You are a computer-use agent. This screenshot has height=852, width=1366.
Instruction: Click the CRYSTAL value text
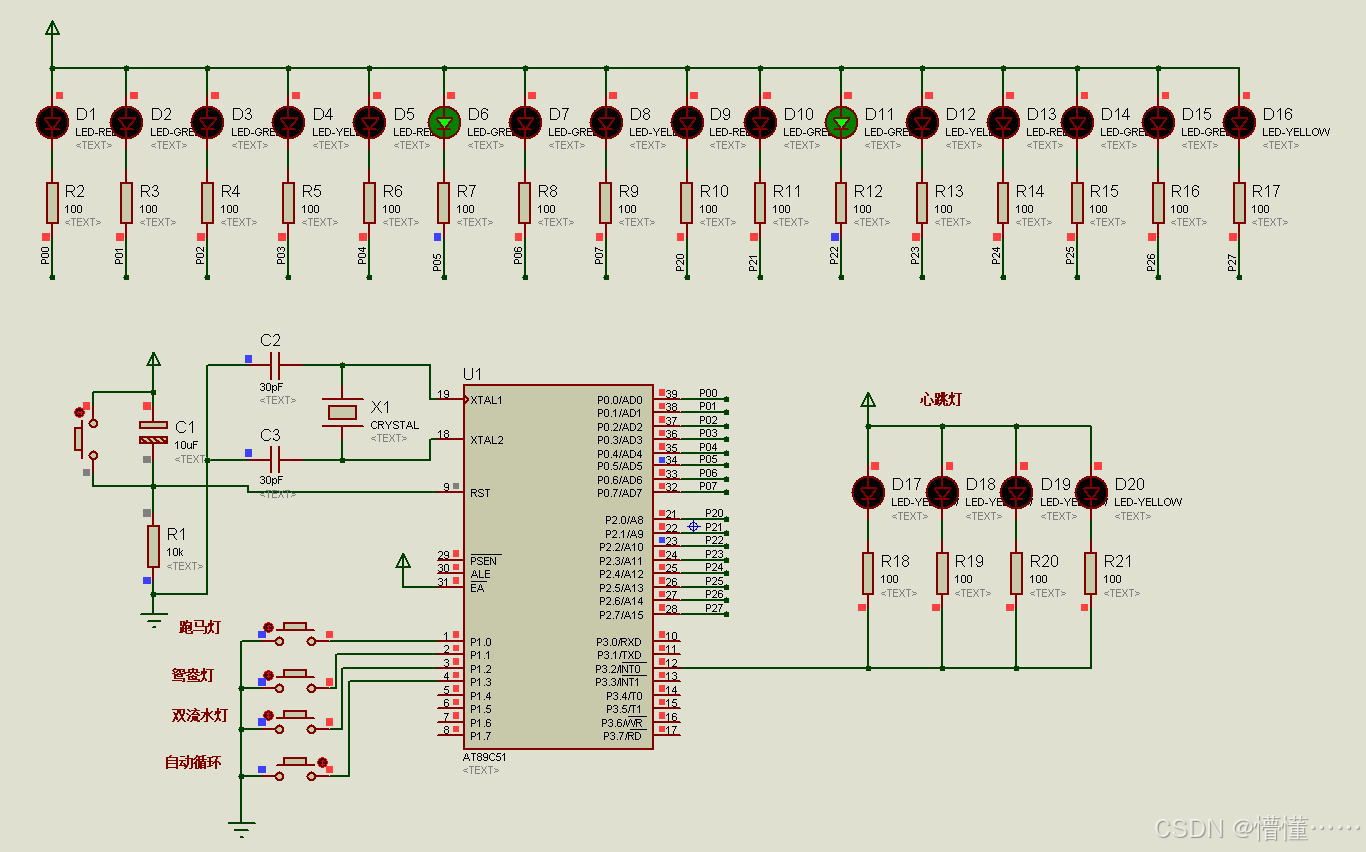tap(395, 425)
